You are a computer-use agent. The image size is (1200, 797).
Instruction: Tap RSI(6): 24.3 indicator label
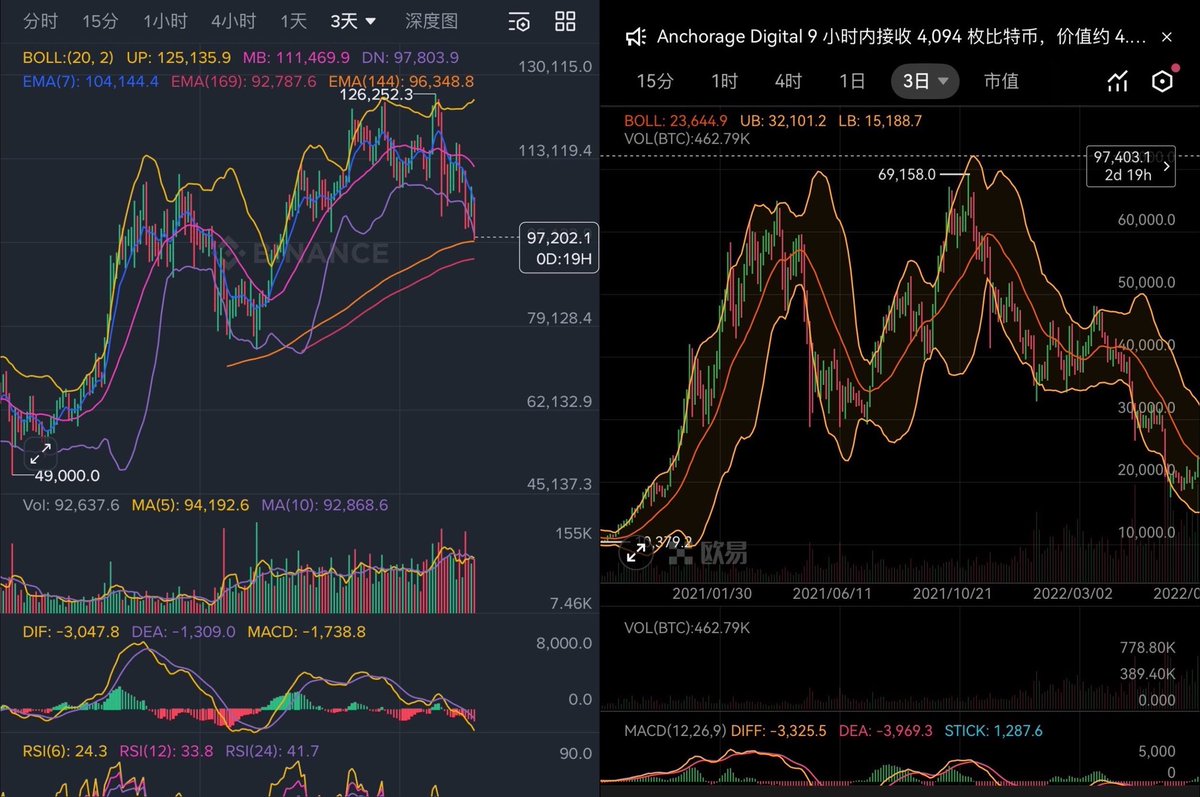[66, 750]
